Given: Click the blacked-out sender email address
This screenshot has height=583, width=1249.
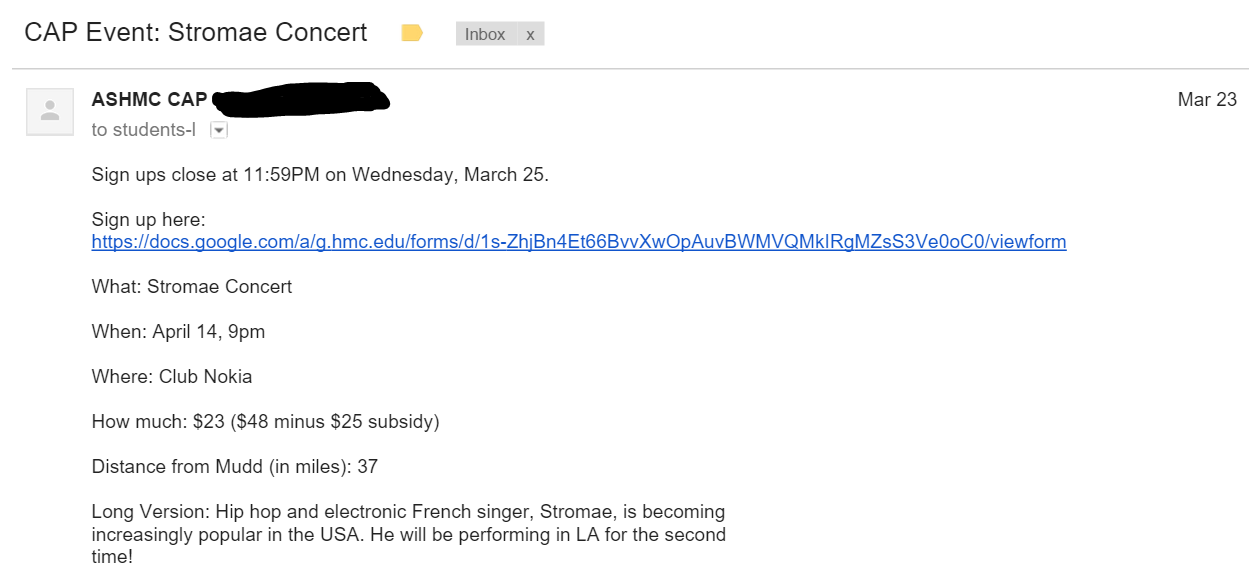Looking at the screenshot, I should 301,98.
